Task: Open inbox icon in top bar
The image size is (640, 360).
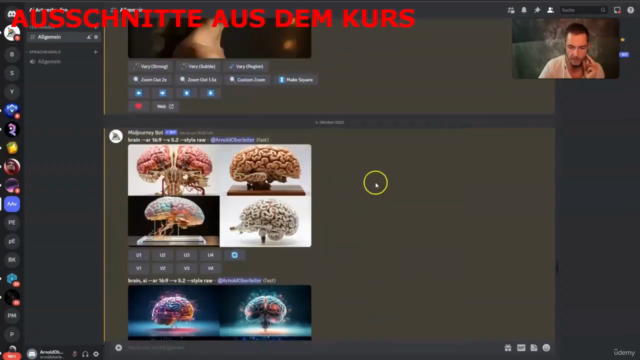Action: (617, 10)
